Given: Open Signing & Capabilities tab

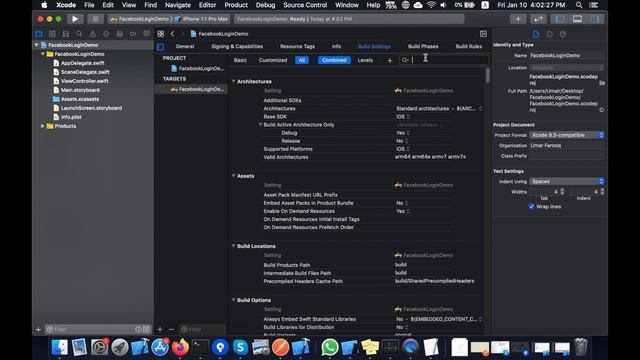Looking at the screenshot, I should pos(237,47).
